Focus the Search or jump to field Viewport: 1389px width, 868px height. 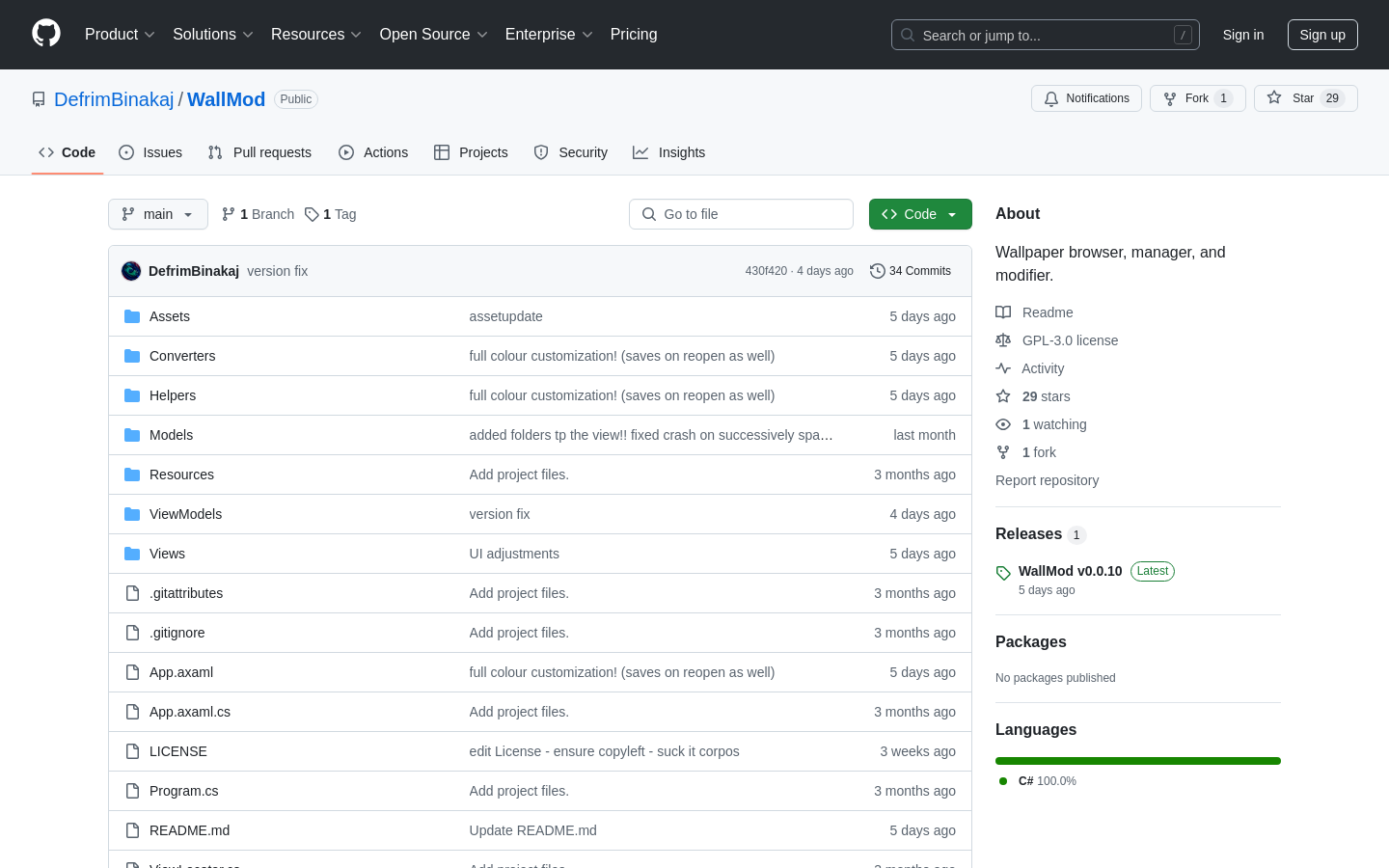[x=1046, y=35]
